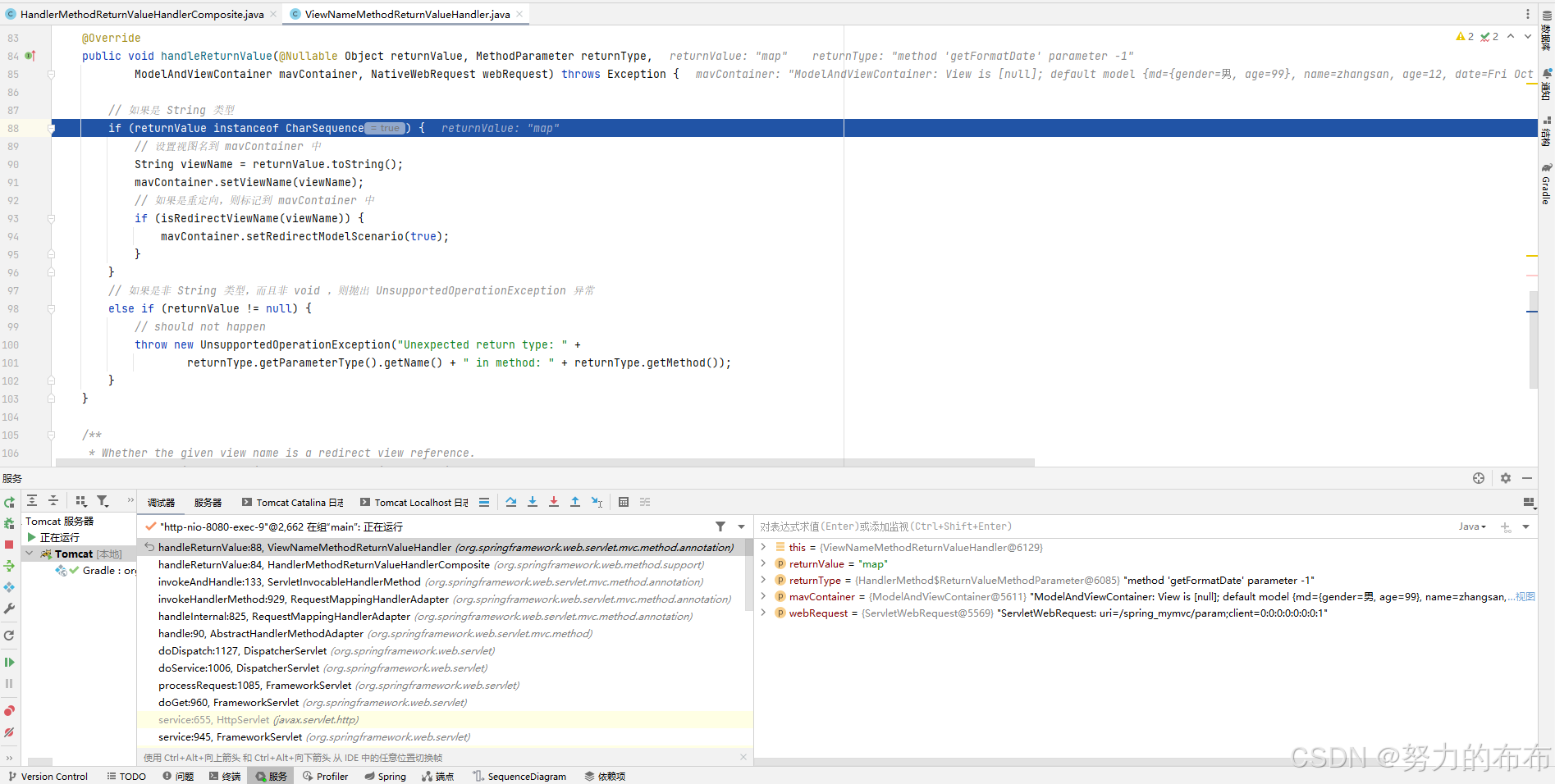
Task: Collapse the Tomcat node in services tree
Action: [x=30, y=554]
